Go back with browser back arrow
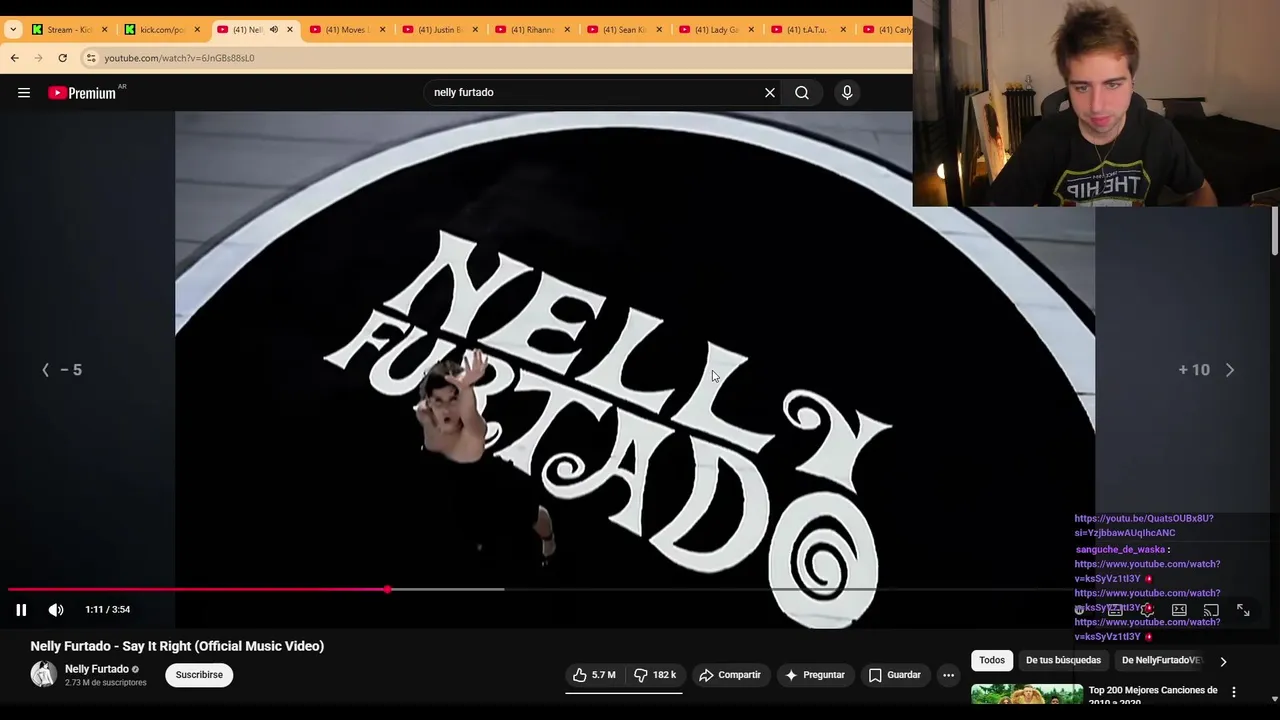1280x720 pixels. [15, 58]
